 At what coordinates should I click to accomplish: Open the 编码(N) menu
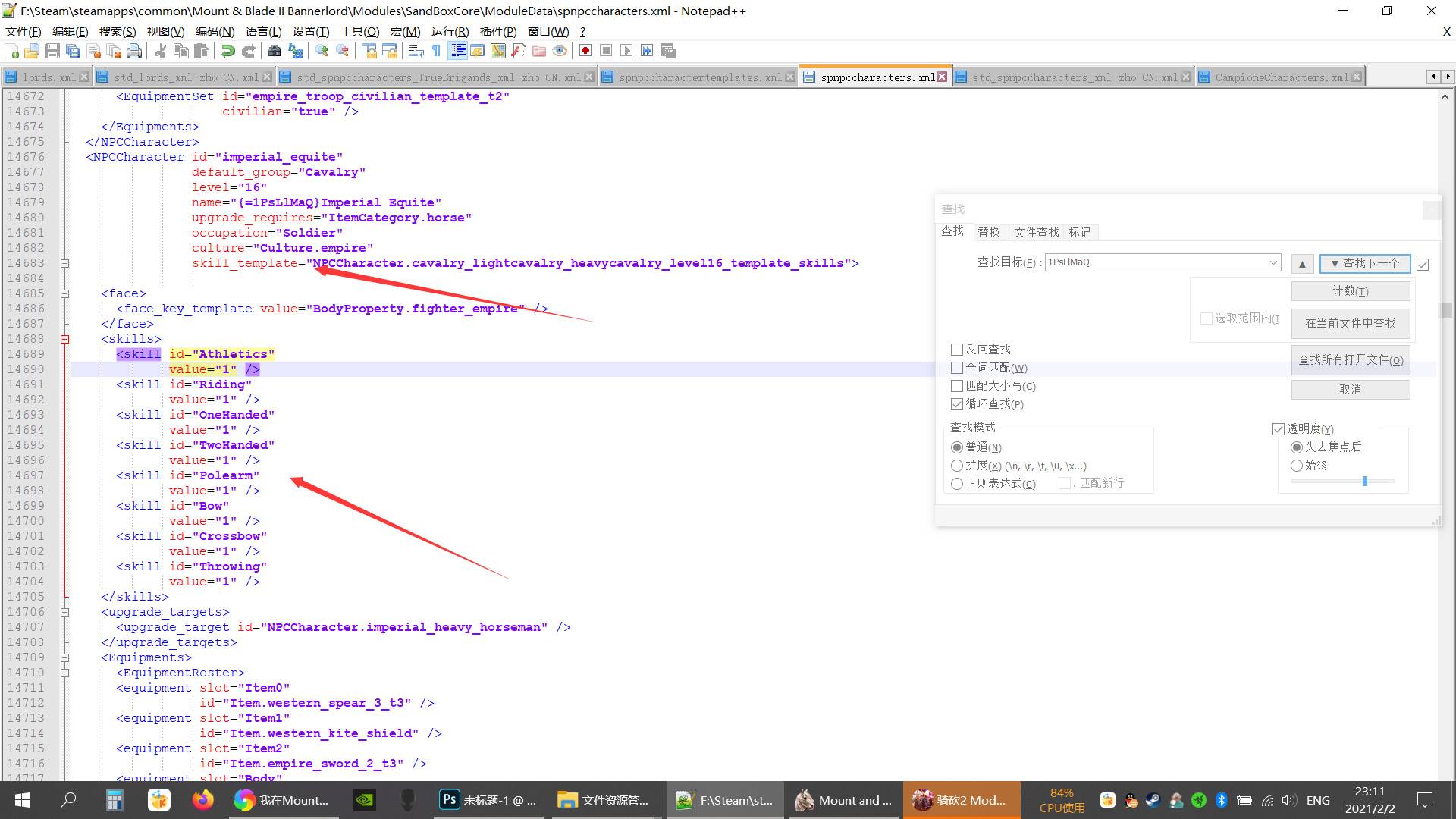click(215, 31)
